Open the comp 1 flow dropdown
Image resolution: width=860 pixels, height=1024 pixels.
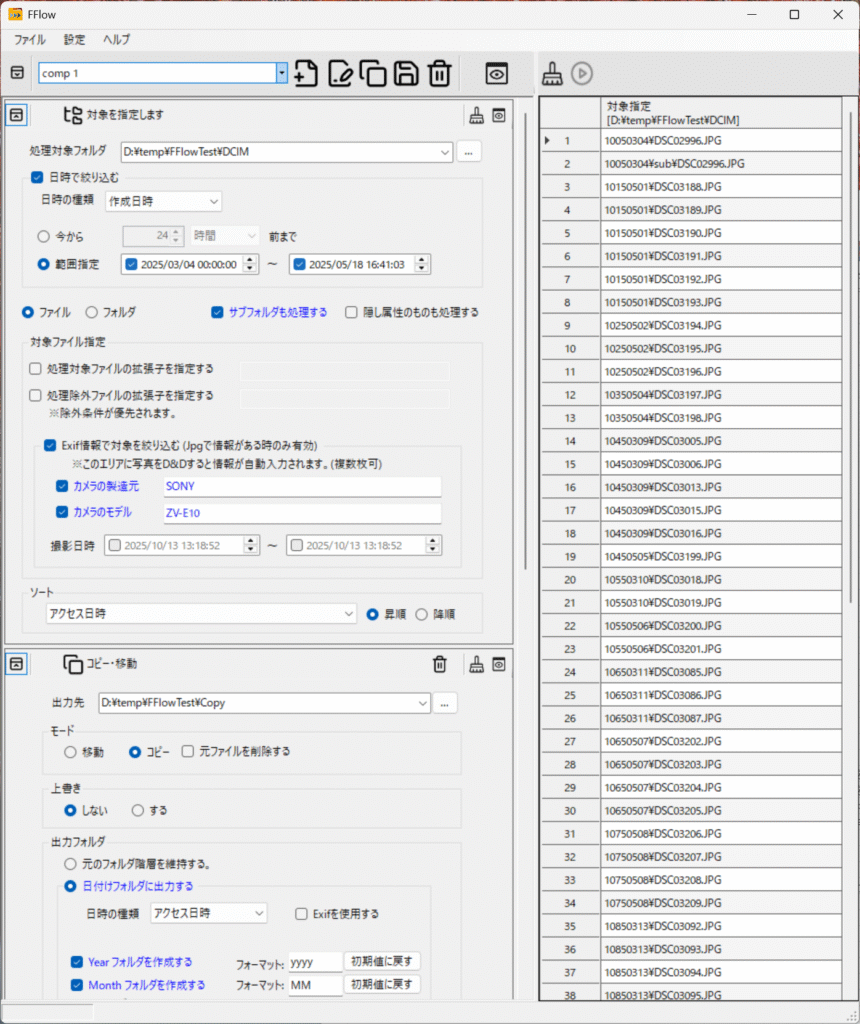(x=282, y=73)
